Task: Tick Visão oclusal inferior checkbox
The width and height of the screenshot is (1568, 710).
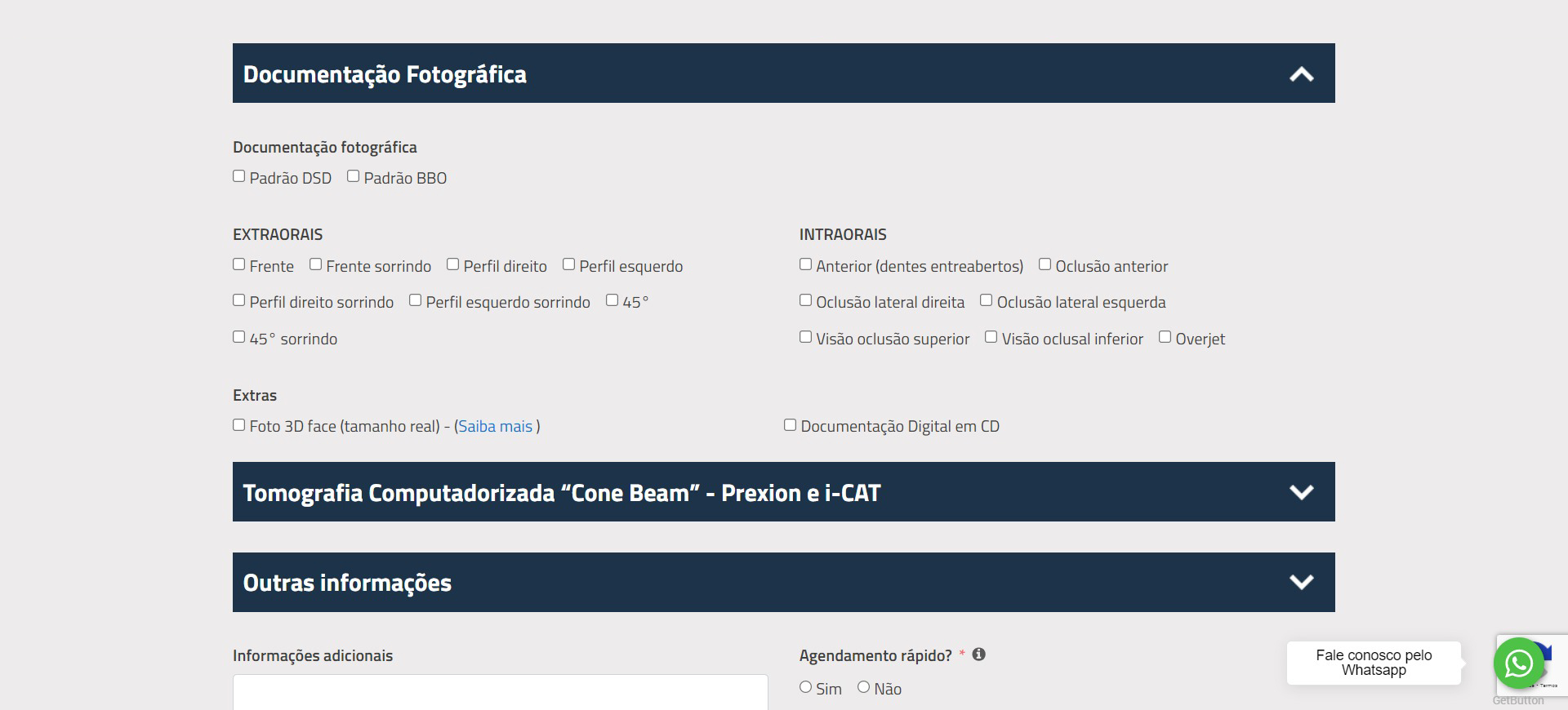Action: (x=991, y=337)
